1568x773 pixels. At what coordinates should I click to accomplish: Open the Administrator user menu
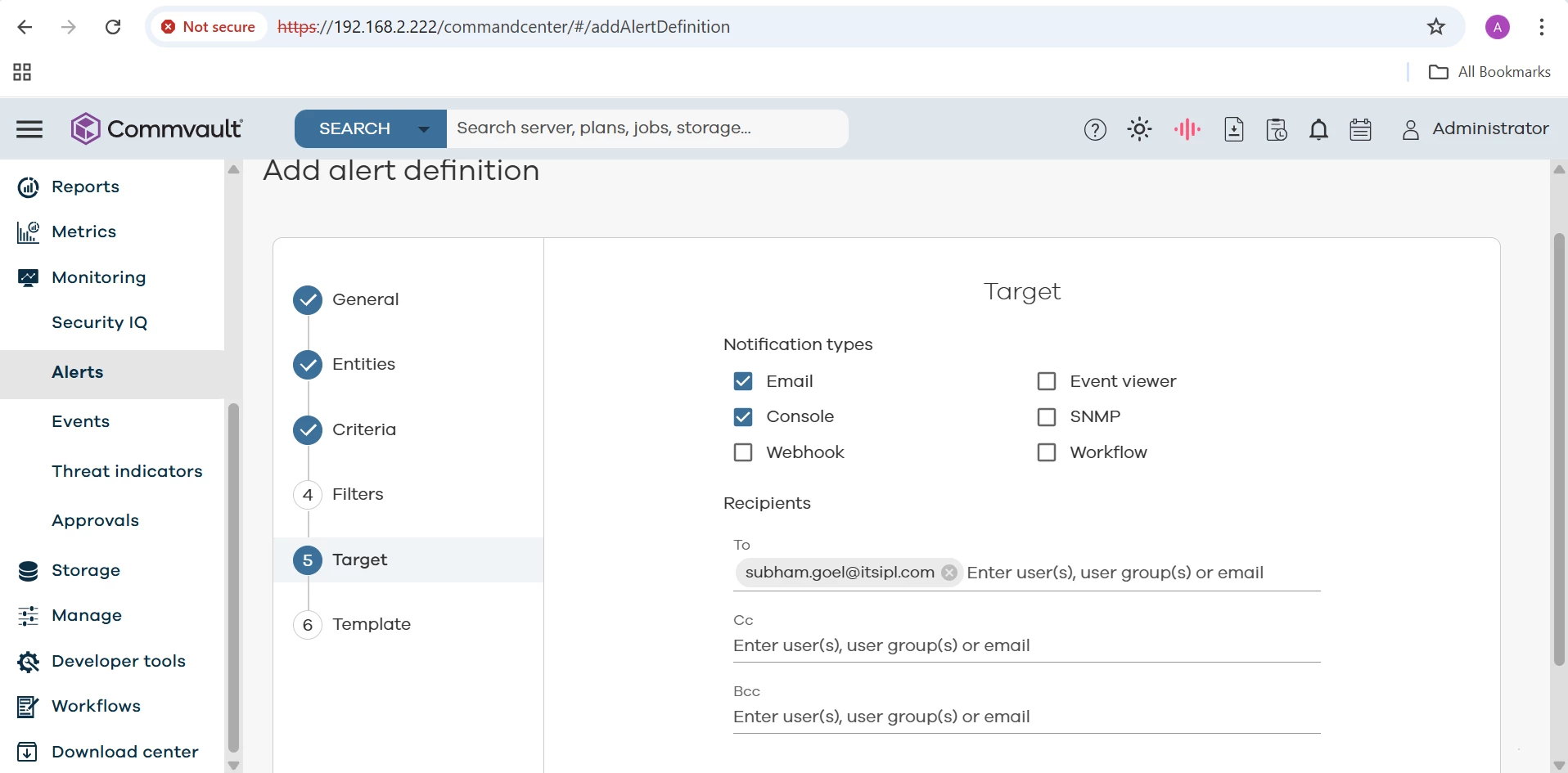click(x=1475, y=129)
